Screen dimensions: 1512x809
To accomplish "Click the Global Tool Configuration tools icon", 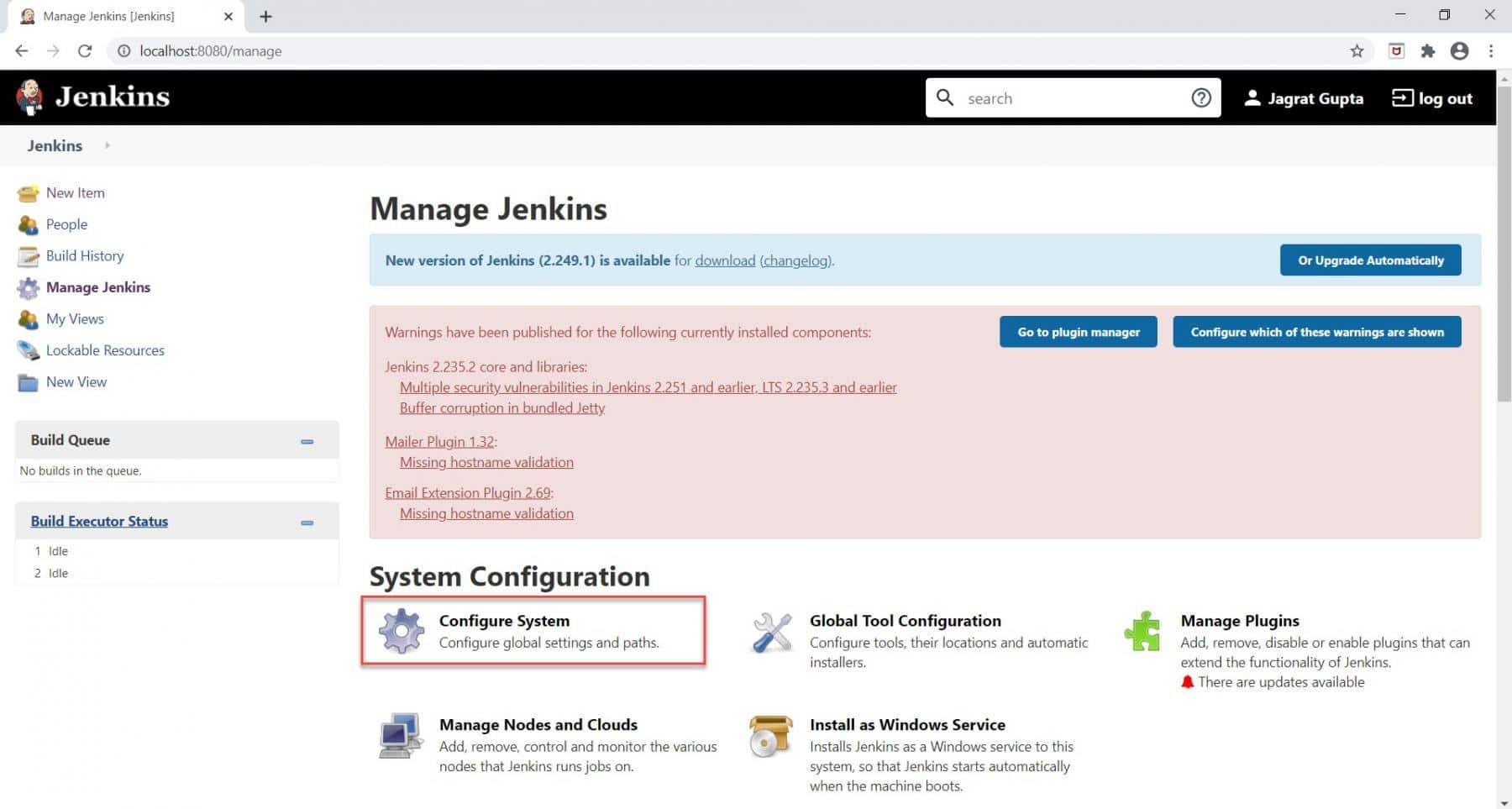I will [x=772, y=632].
